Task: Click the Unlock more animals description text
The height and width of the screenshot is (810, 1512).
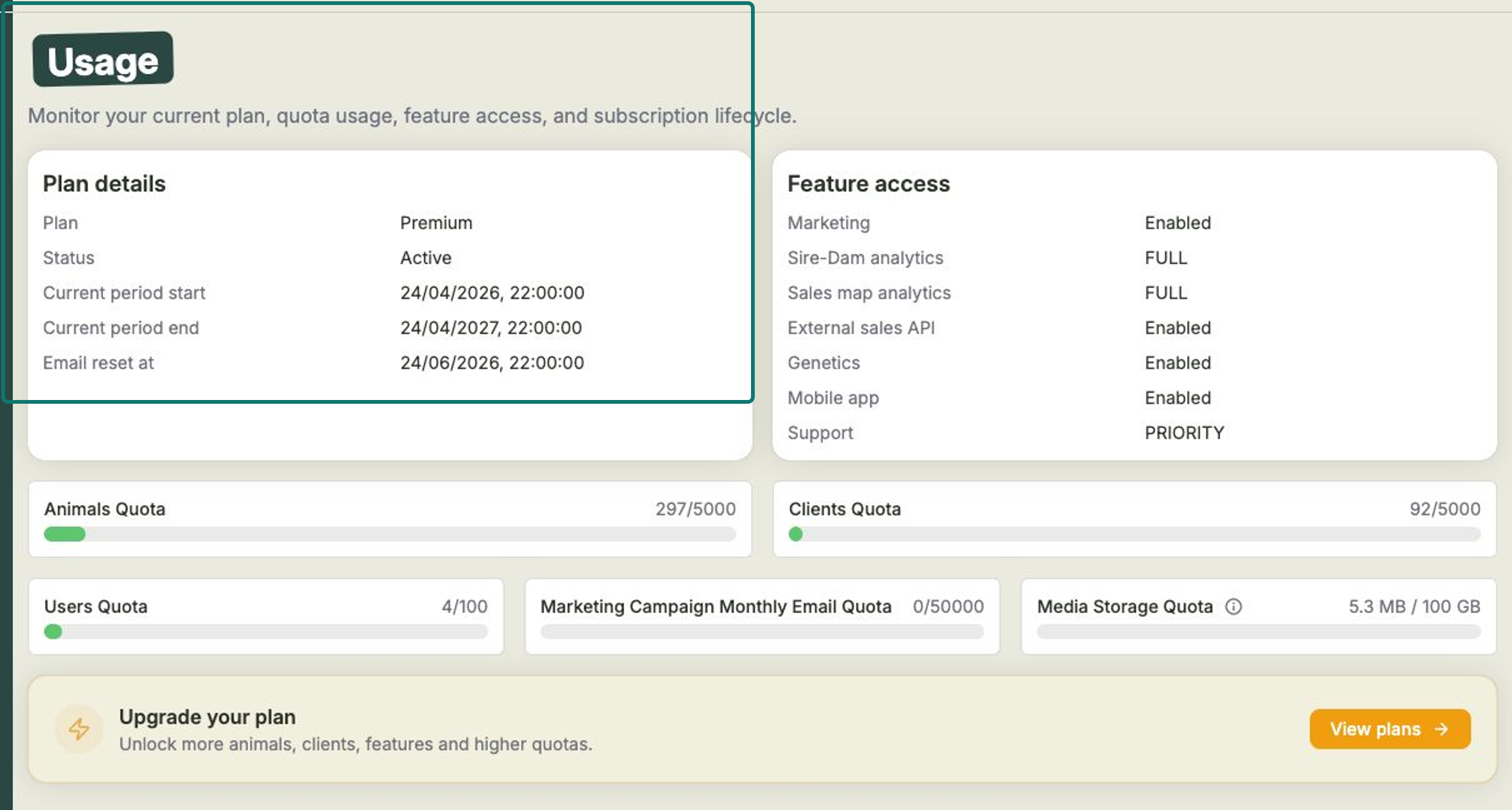Action: (356, 744)
